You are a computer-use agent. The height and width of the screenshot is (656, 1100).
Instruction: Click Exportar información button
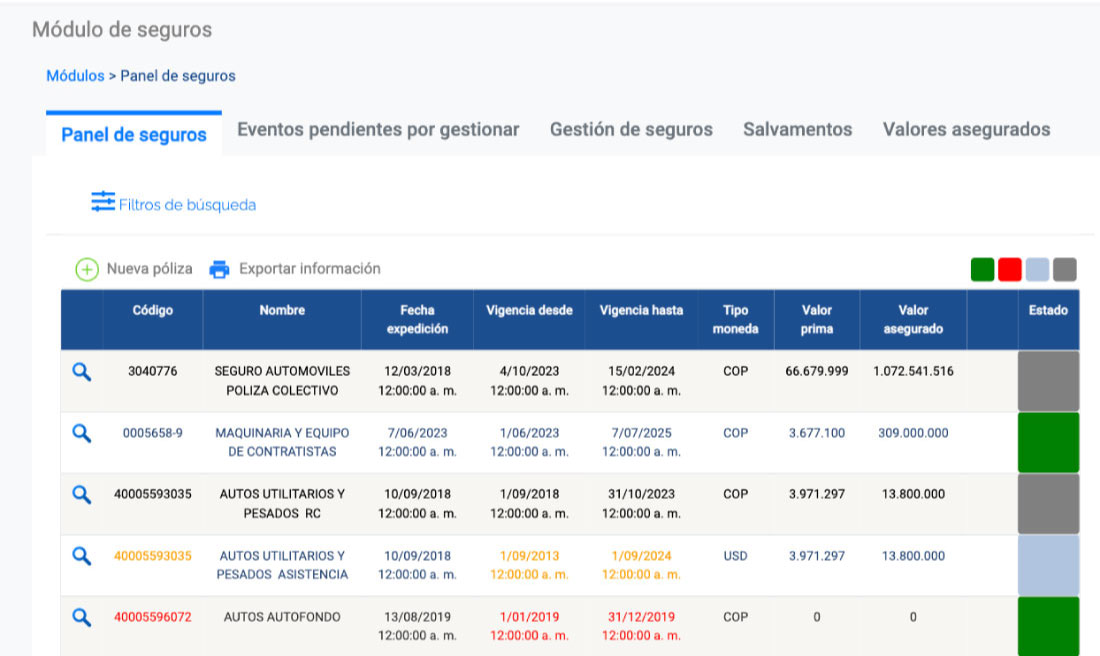click(x=310, y=269)
